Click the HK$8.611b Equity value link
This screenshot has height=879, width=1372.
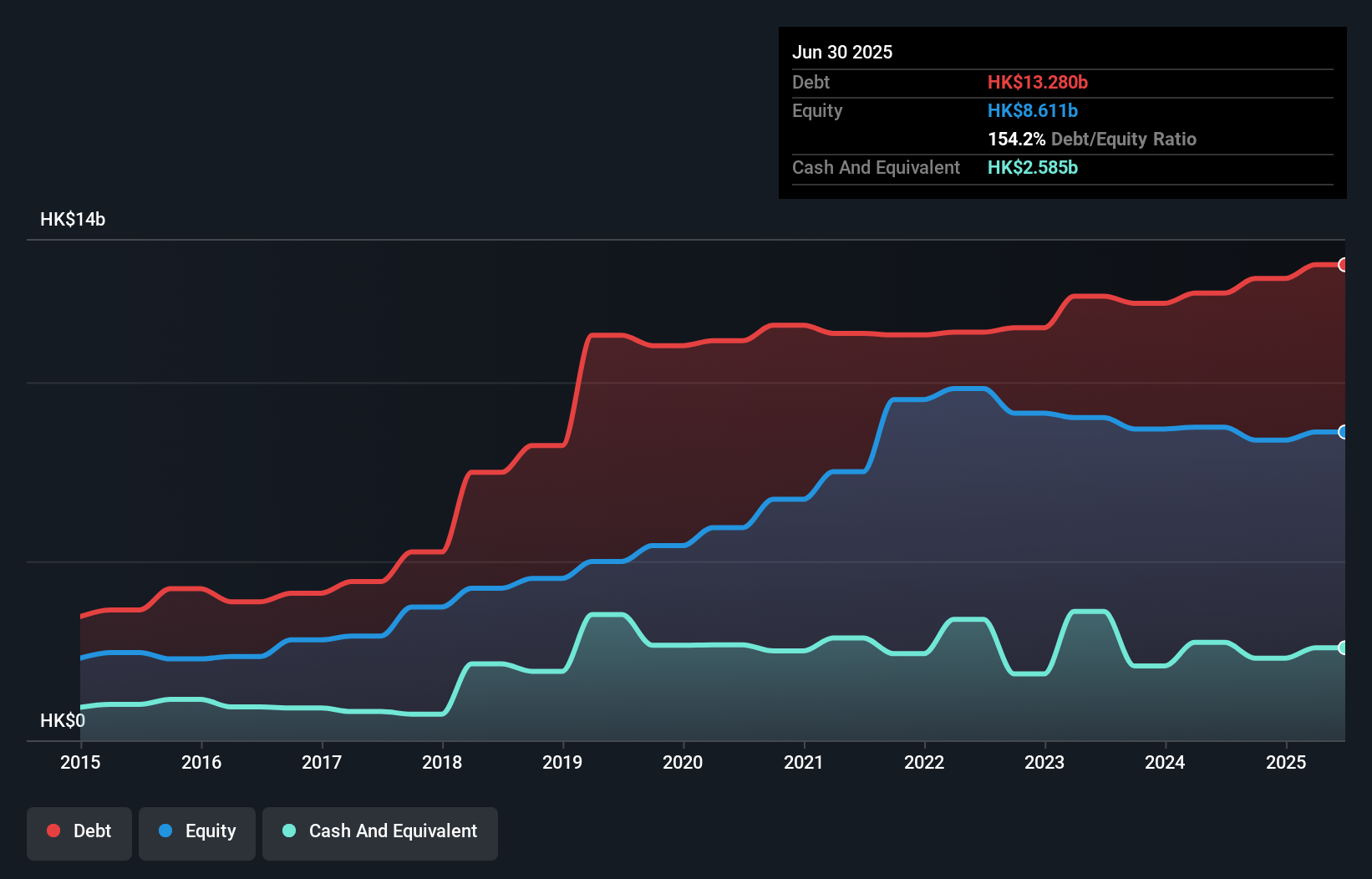[x=1033, y=110]
